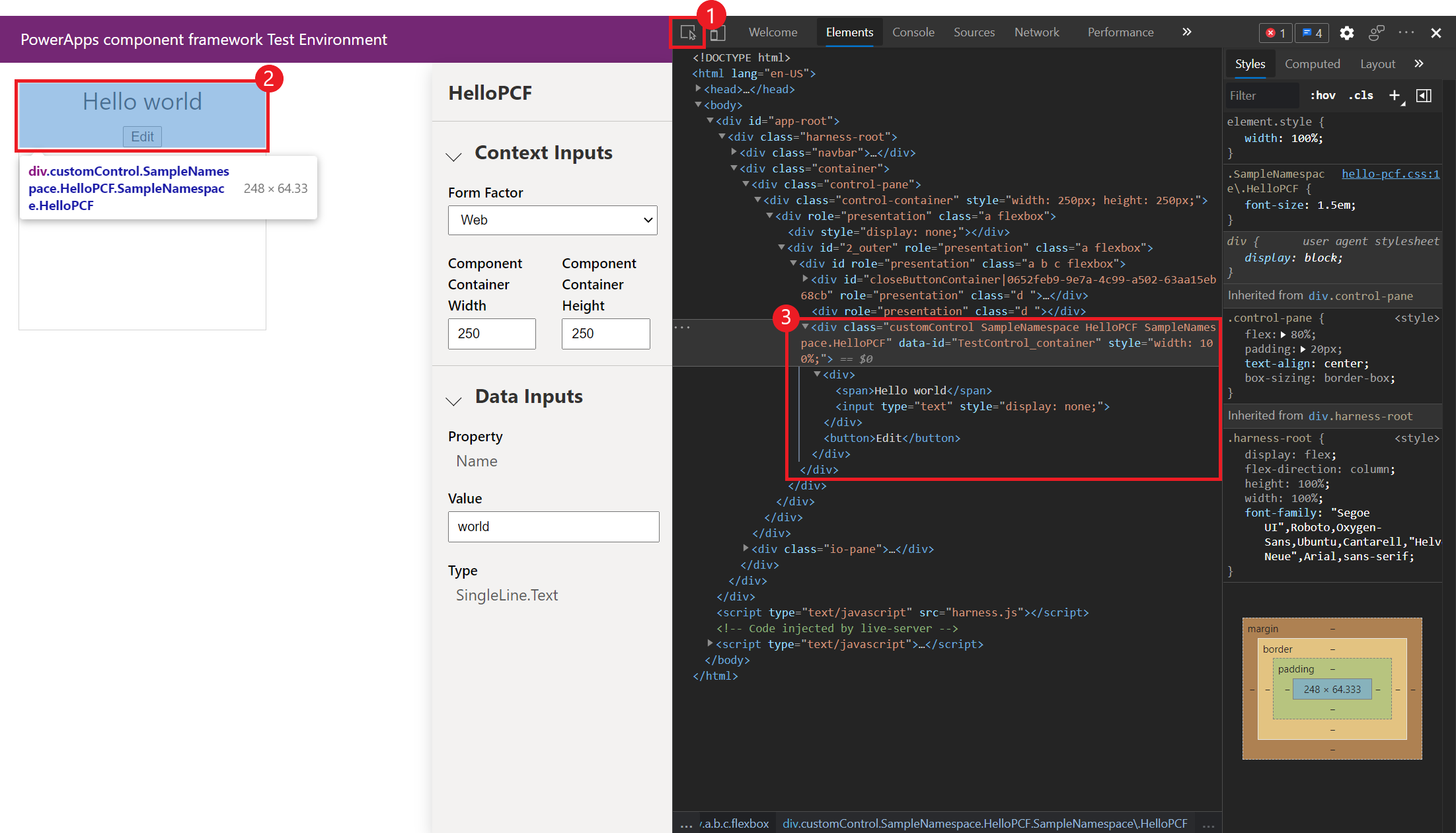Open the Layout sub-tab
The image size is (1456, 833).
pos(1377,63)
